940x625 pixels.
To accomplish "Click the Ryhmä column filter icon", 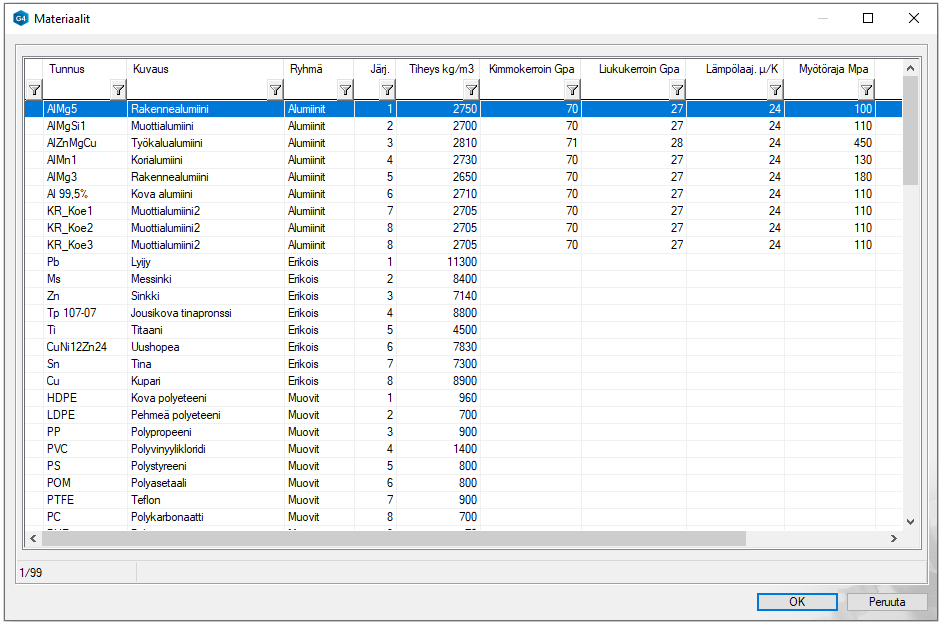I will [x=345, y=90].
